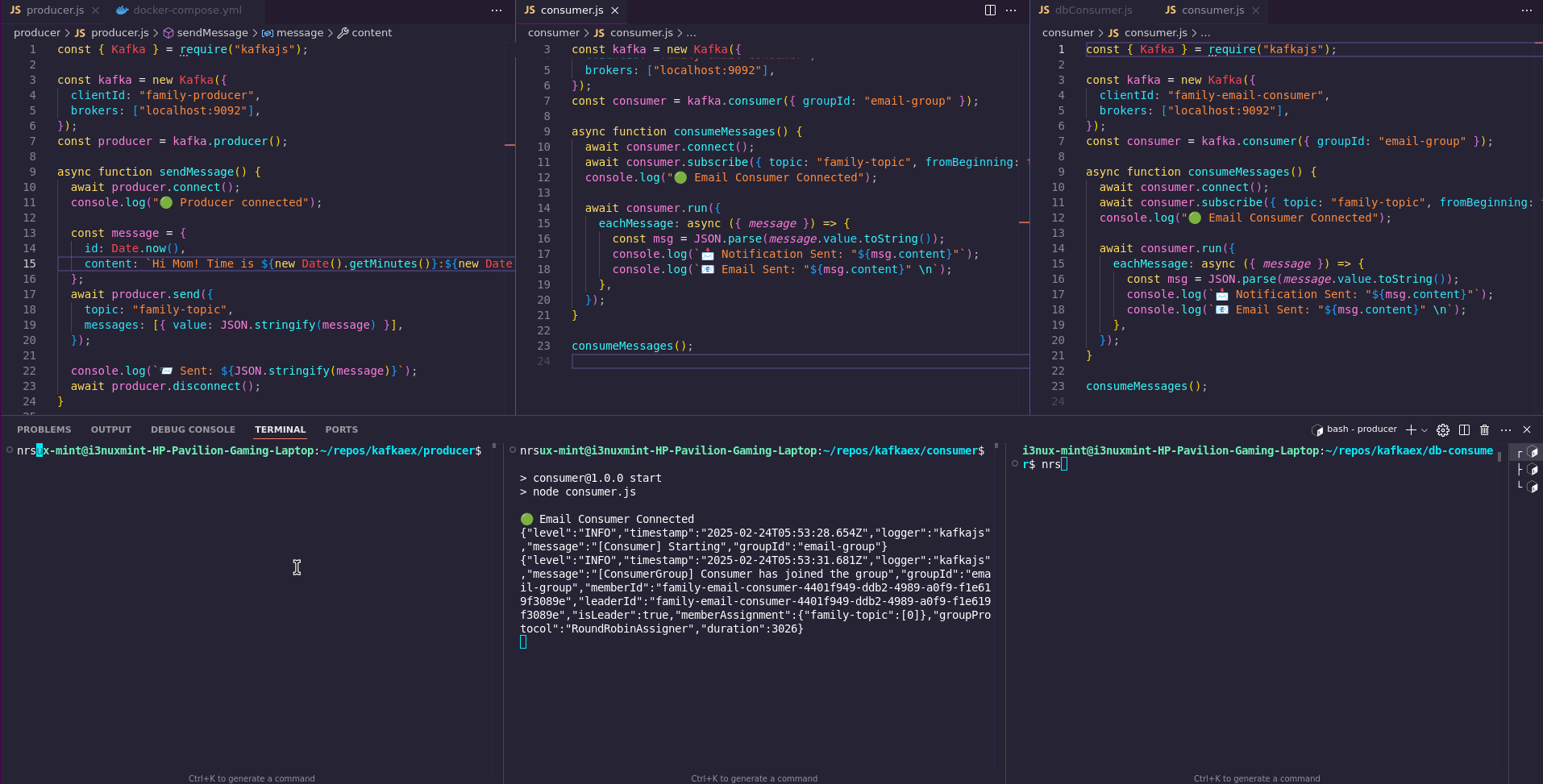Image resolution: width=1543 pixels, height=784 pixels.
Task: Click empty line 24 in middle editor
Action: [800, 361]
